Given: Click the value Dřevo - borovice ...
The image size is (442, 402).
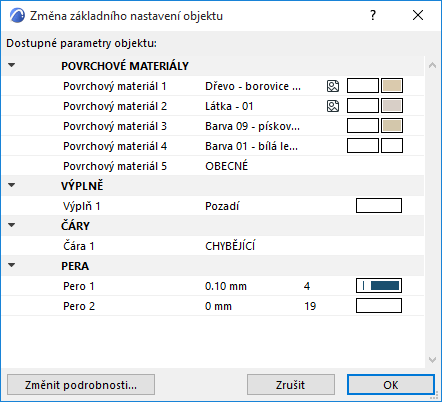Looking at the screenshot, I should pyautogui.click(x=253, y=86).
